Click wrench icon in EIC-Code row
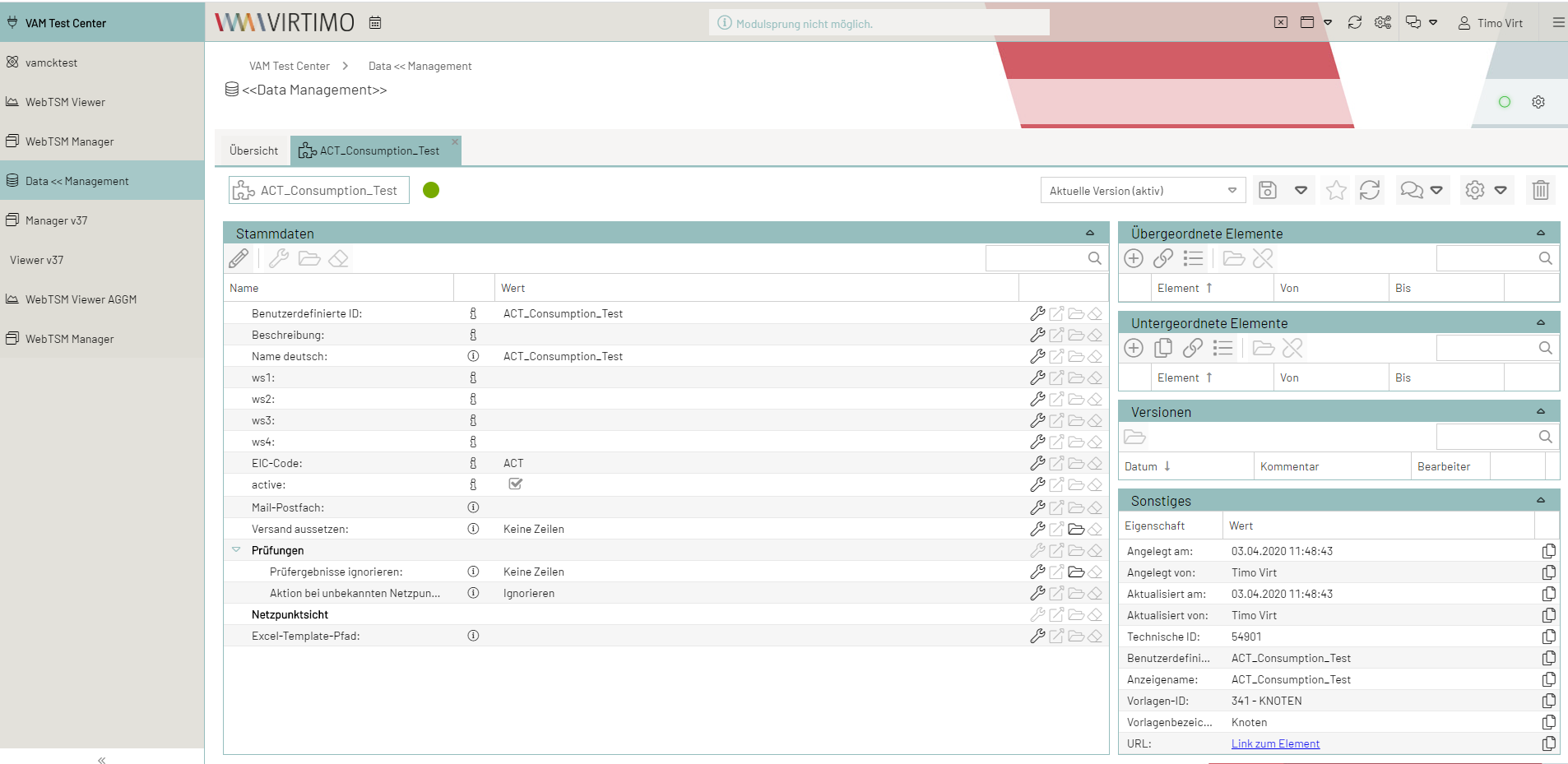This screenshot has height=764, width=1568. pyautogui.click(x=1037, y=463)
